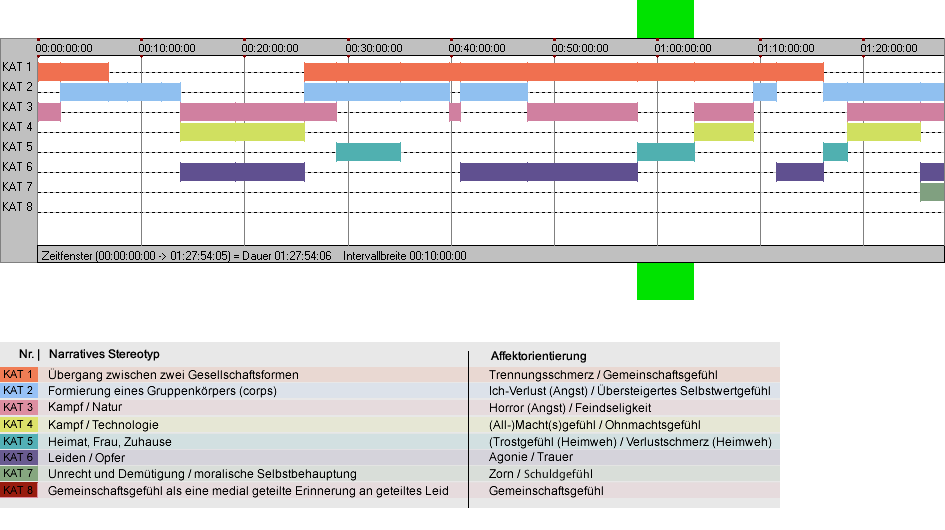Select the KAT 8 row label in timeline
Viewport: 945px width, 530px height.
(17, 207)
